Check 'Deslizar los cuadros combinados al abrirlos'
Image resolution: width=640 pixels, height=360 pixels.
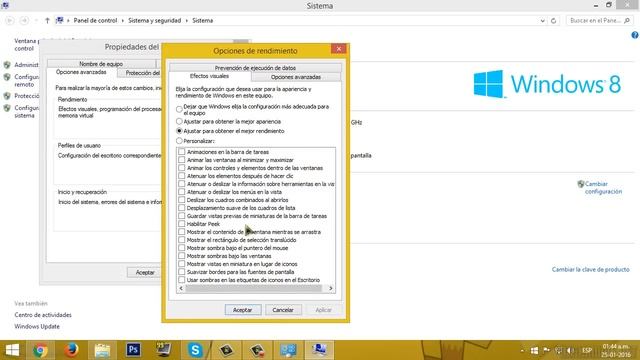(182, 200)
